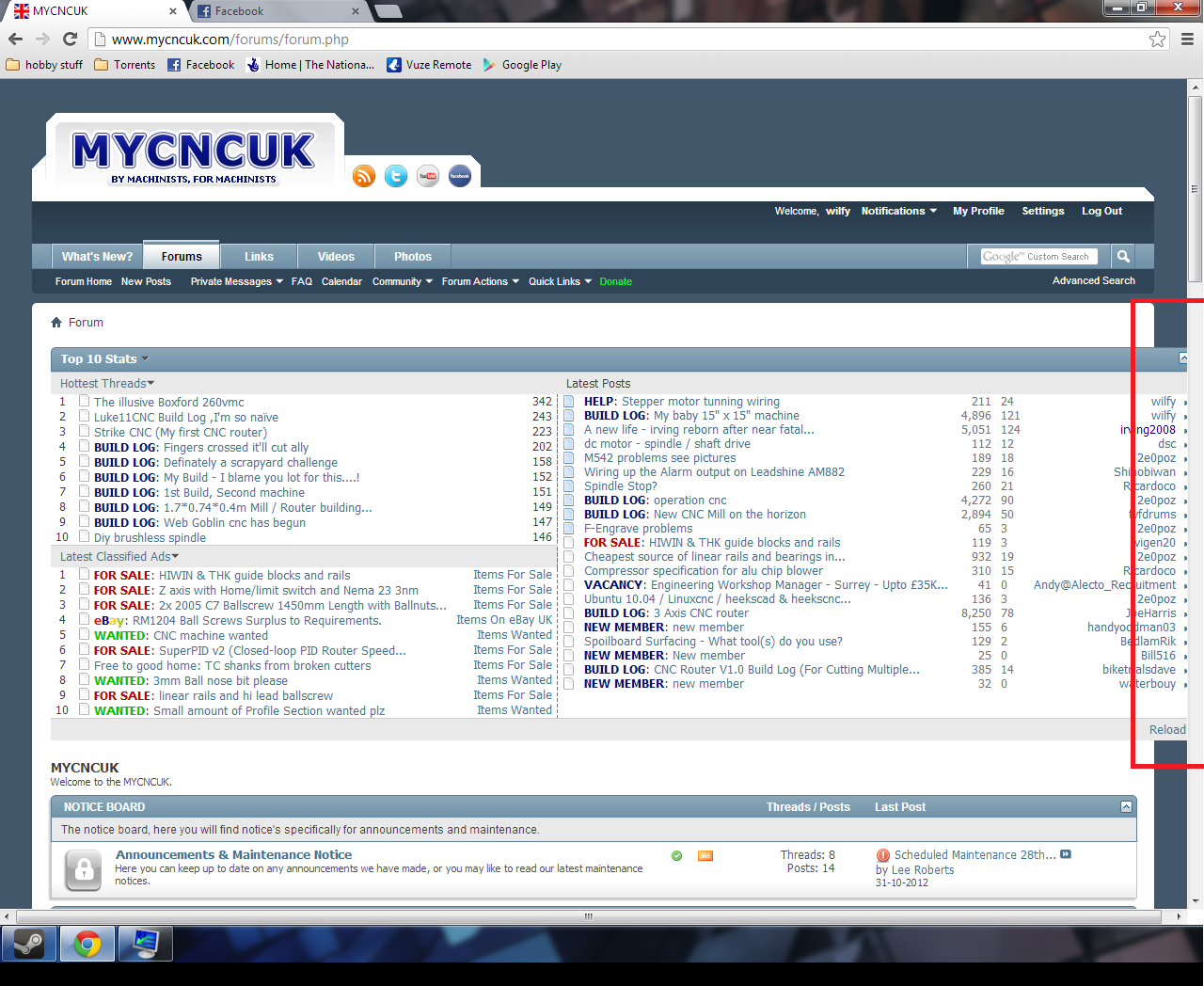The height and width of the screenshot is (986, 1204).
Task: Expand the Top 10 Stats dropdown
Action: click(x=145, y=359)
